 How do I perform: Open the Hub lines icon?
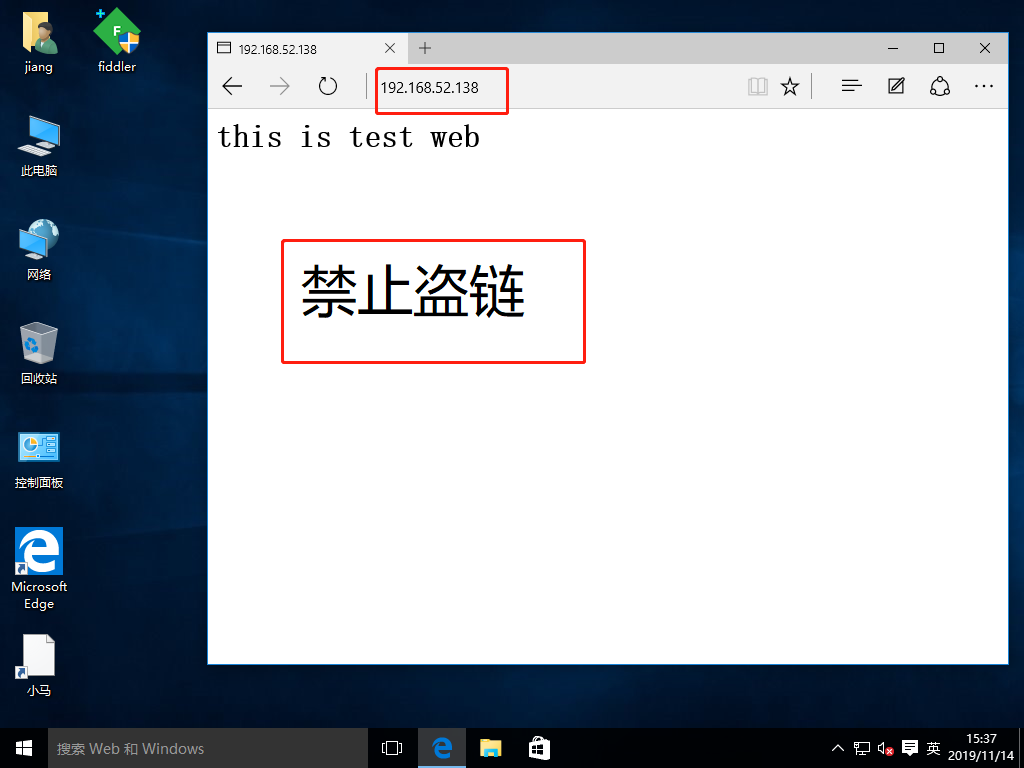point(852,86)
